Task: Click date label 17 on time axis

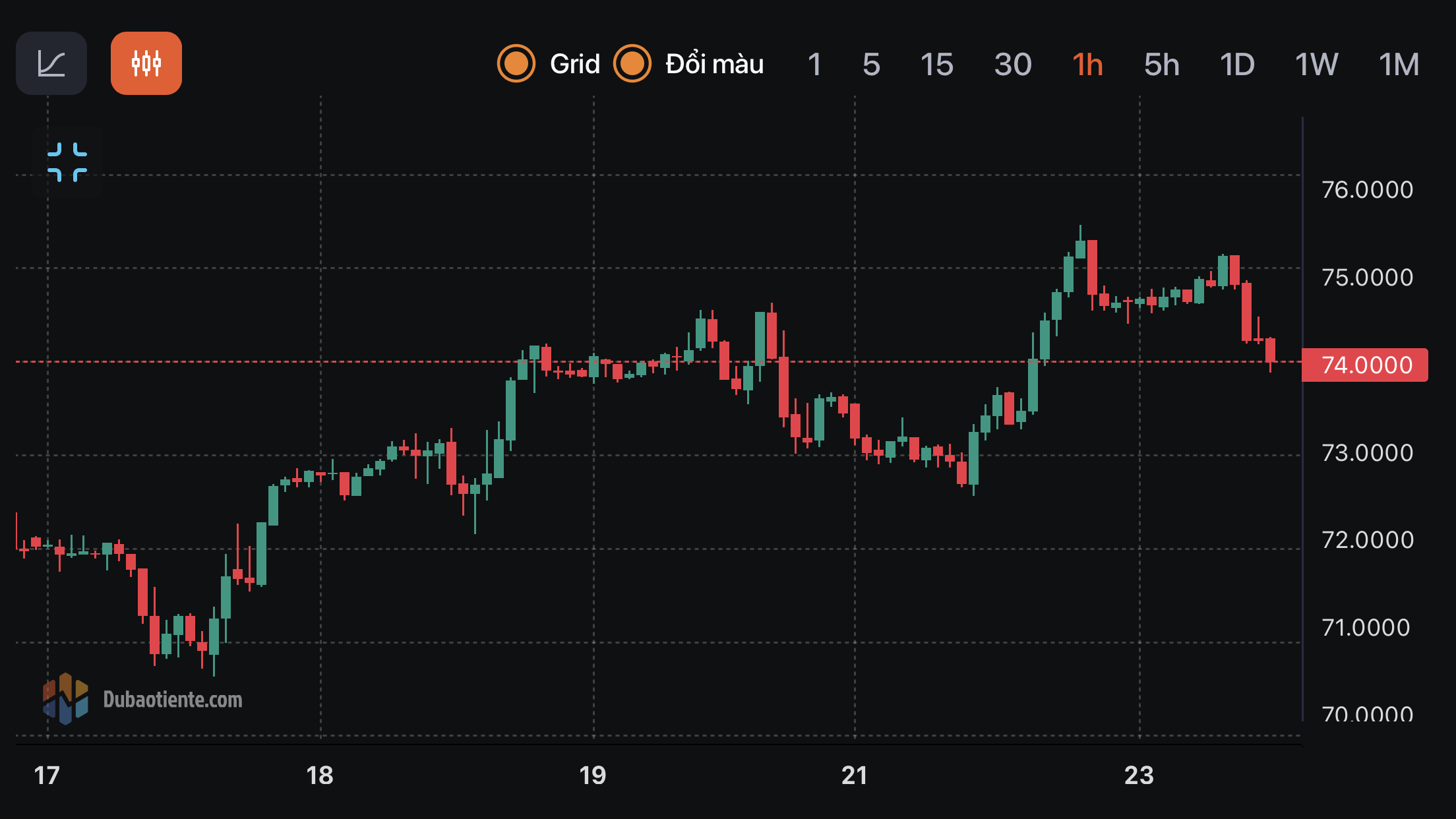Action: [47, 775]
